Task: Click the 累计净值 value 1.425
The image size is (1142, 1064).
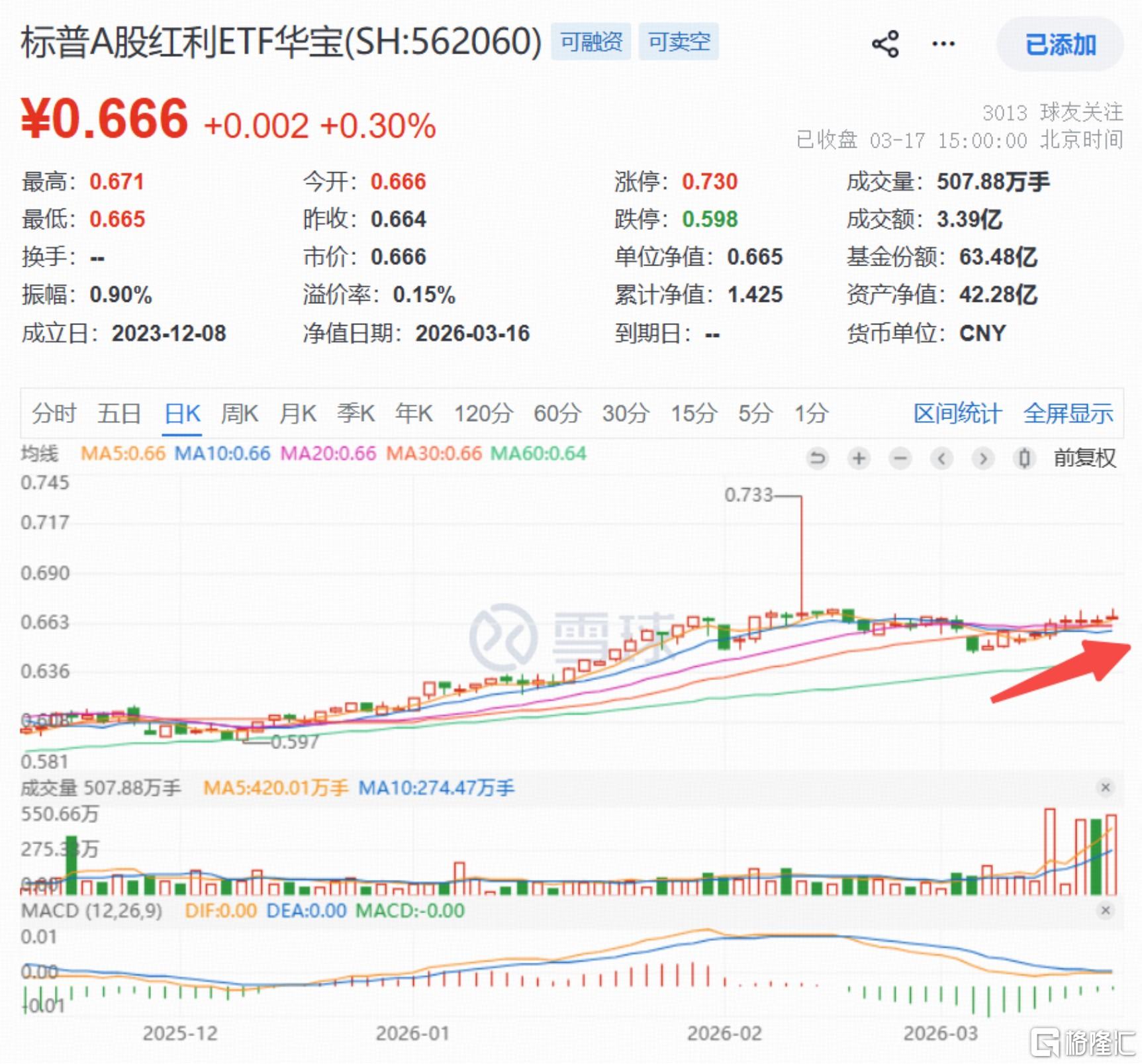Action: (x=755, y=295)
